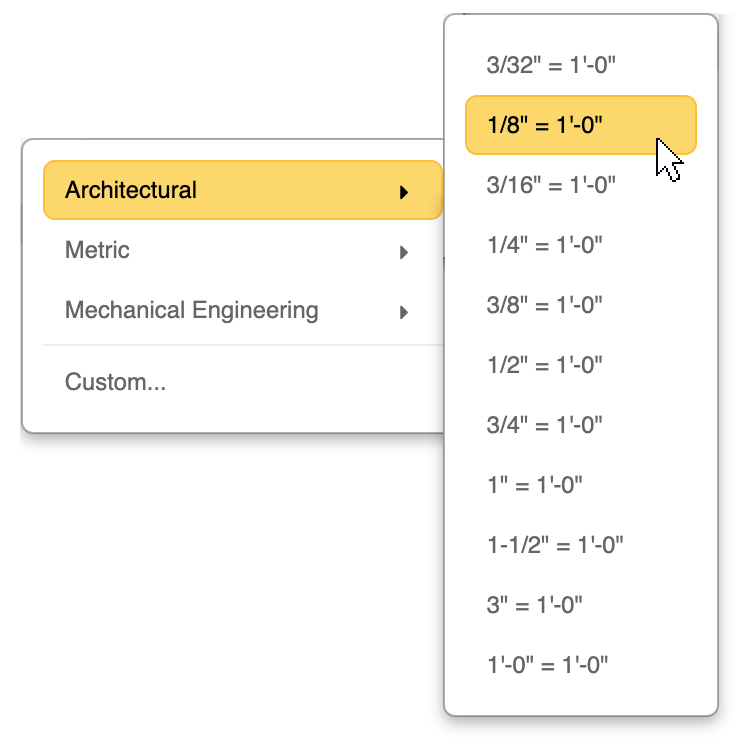The image size is (756, 753).
Task: Open the Mechanical Engineering submenu
Action: pyautogui.click(x=191, y=310)
